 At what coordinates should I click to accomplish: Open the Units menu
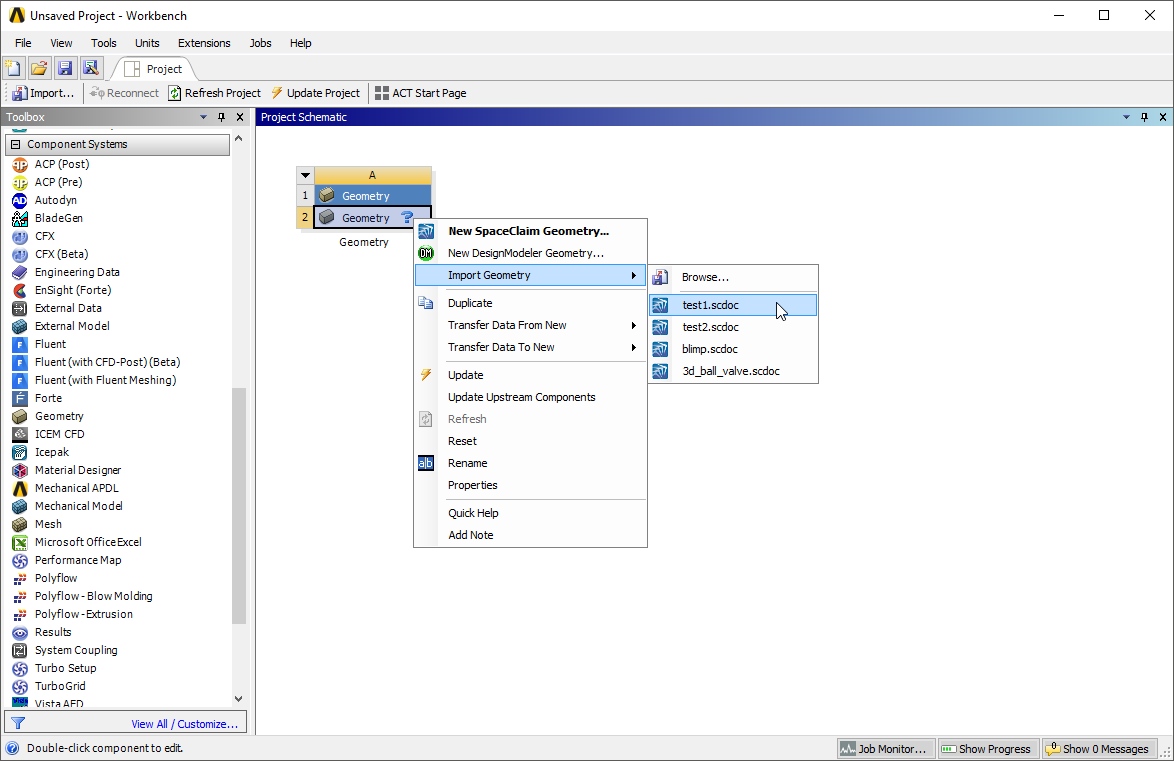[147, 43]
